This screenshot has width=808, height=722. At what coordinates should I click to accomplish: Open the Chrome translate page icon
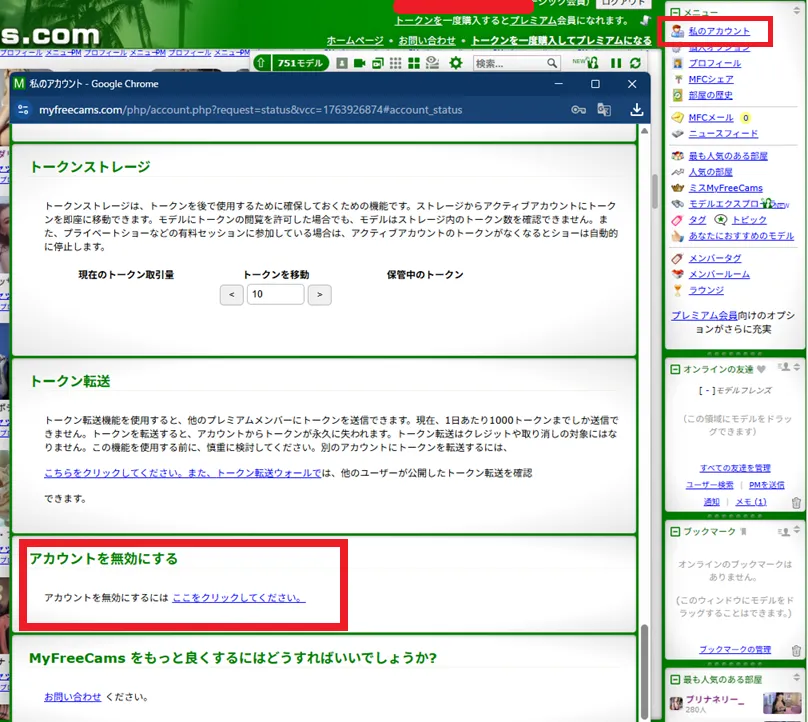point(604,110)
